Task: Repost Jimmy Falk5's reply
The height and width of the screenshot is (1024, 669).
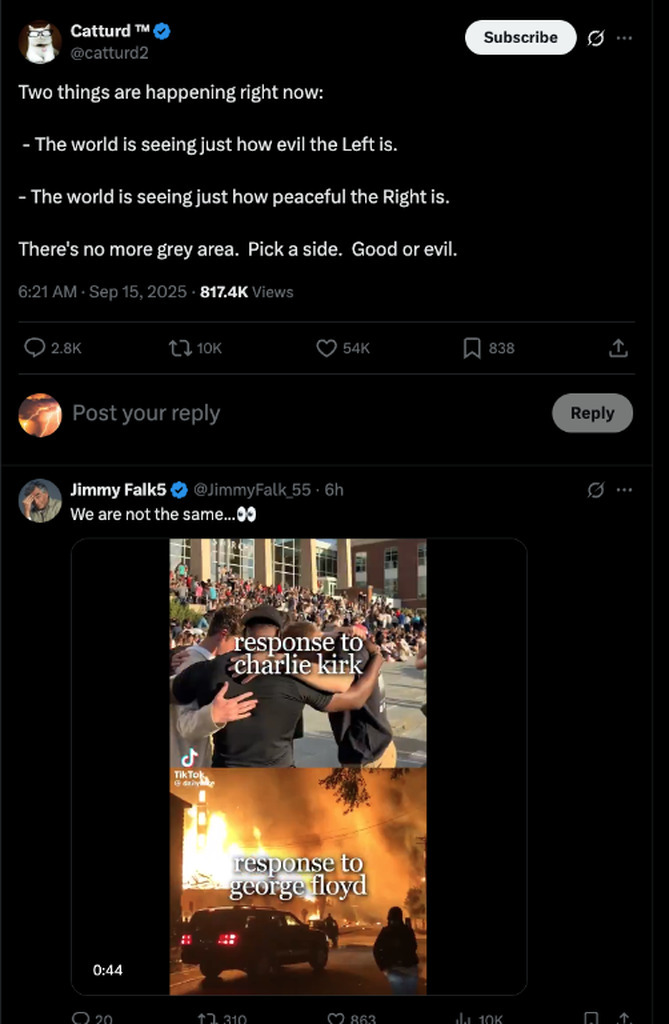Action: click(x=208, y=1018)
